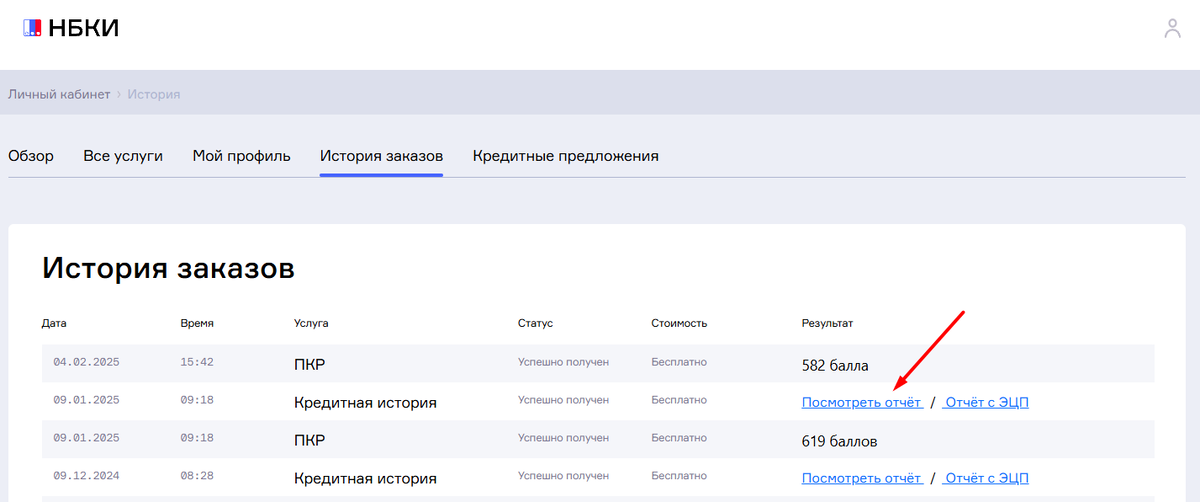
Task: Select the История заказов tab
Action: pos(382,156)
